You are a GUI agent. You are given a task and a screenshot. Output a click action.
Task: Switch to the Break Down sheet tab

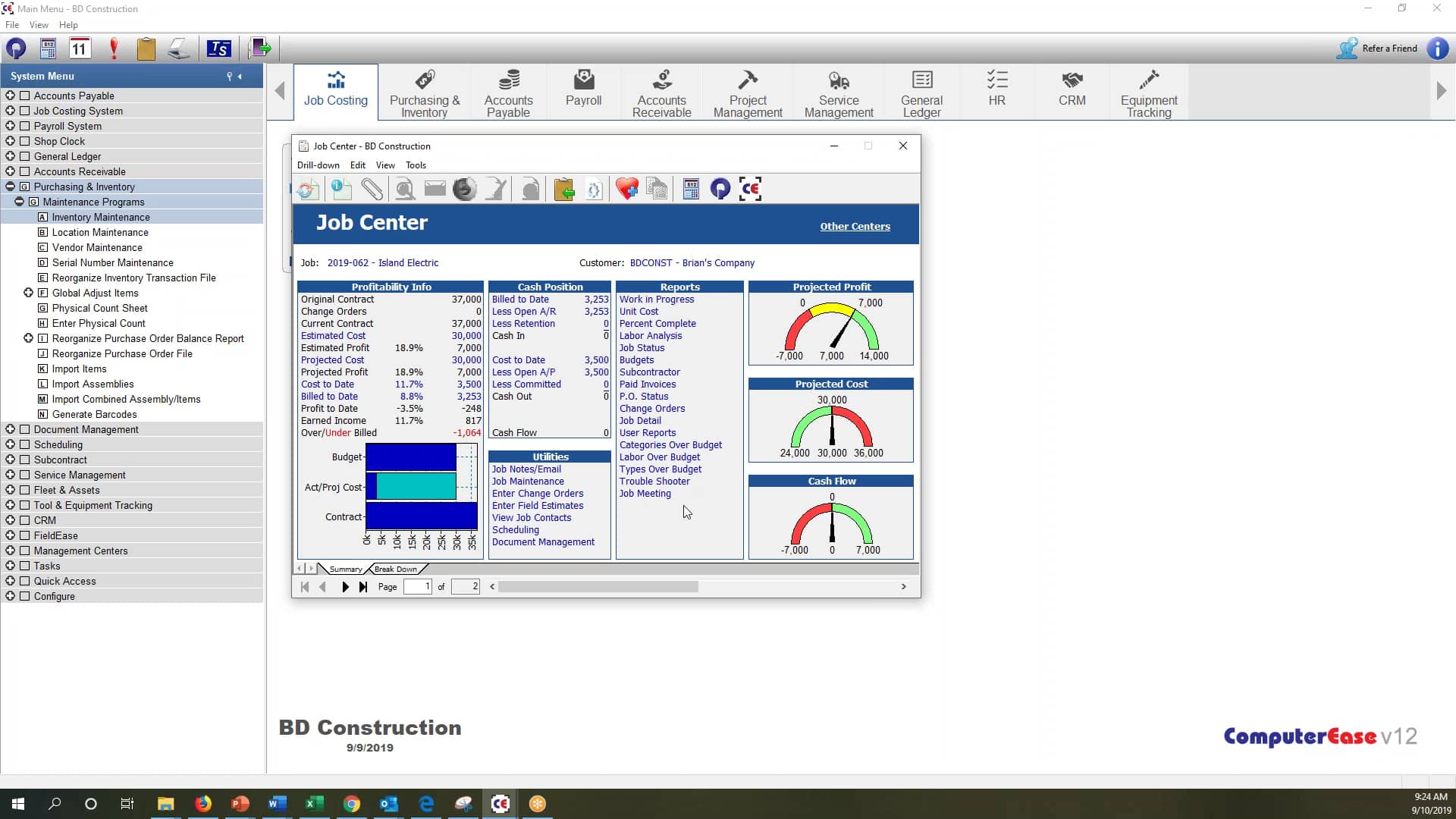tap(395, 570)
